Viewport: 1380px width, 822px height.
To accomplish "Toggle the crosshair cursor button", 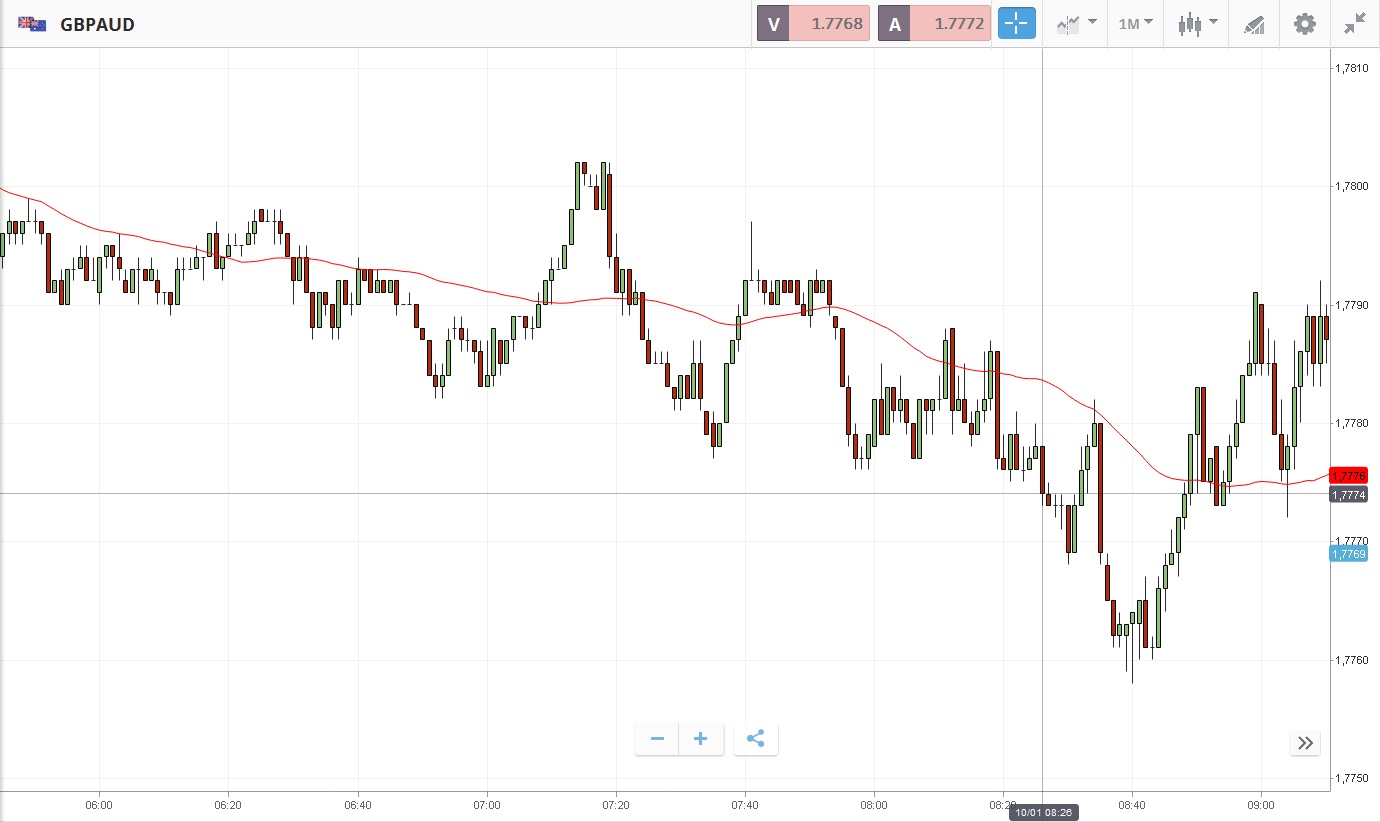I will pyautogui.click(x=1016, y=24).
